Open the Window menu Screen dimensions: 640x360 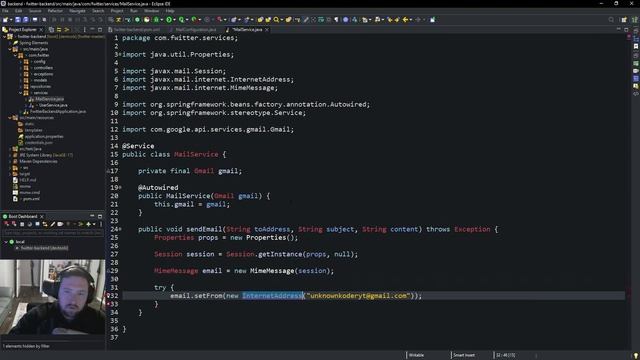coord(151,11)
